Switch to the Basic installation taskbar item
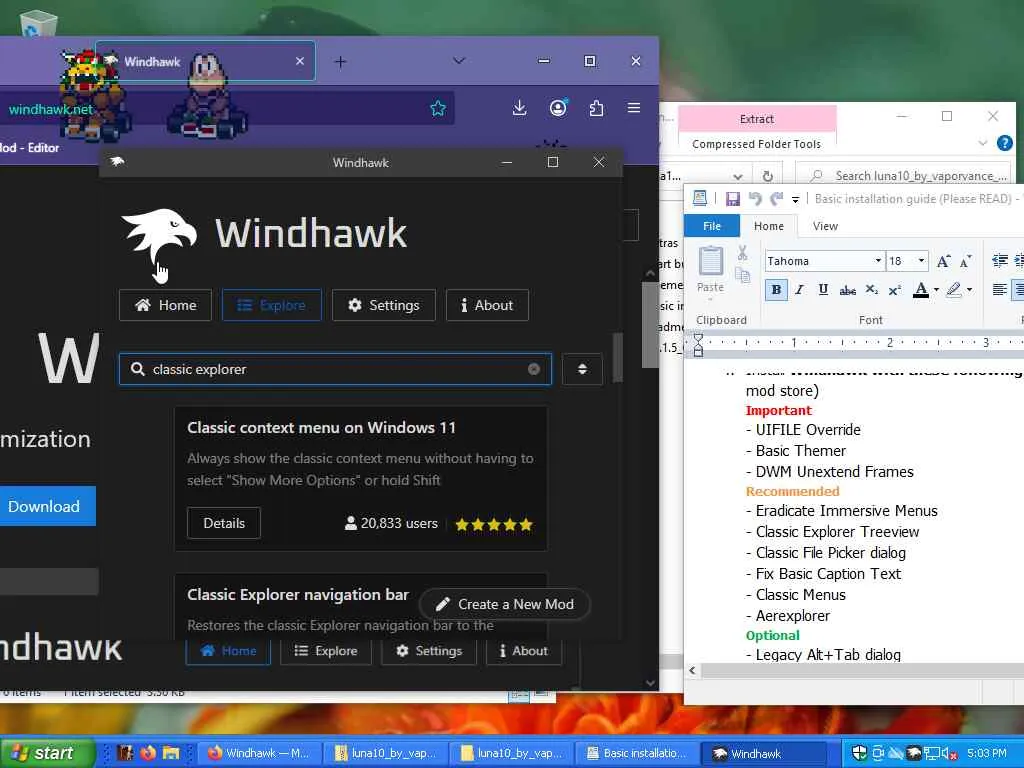 [x=639, y=753]
